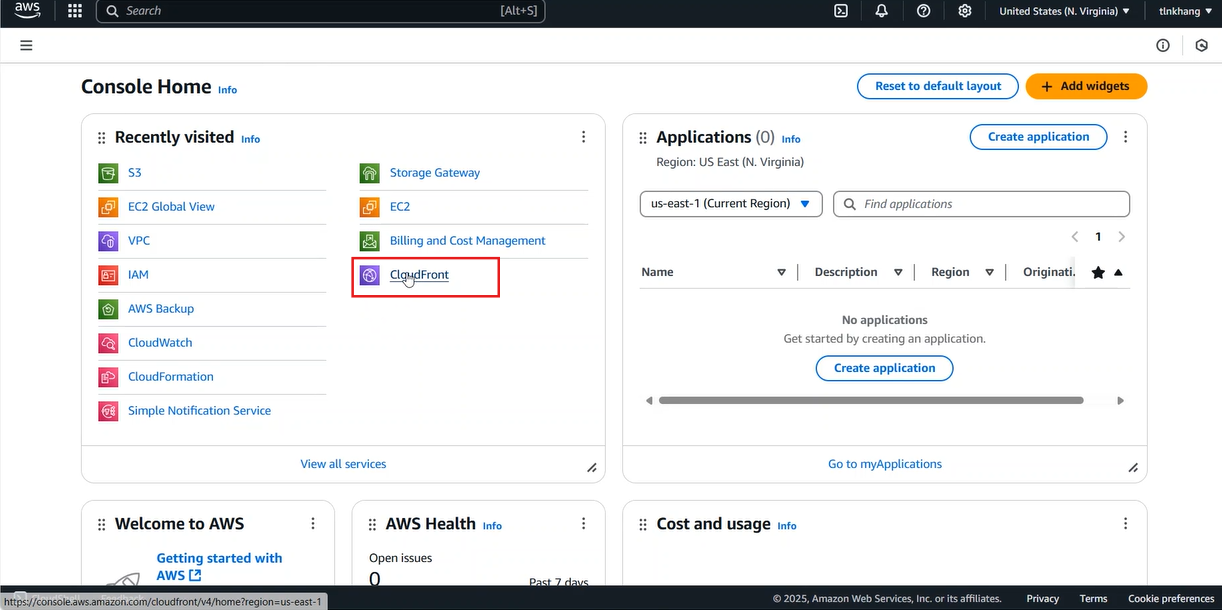This screenshot has height=610, width=1222.
Task: Grab the Recently visited widget drag handle
Action: click(x=101, y=138)
